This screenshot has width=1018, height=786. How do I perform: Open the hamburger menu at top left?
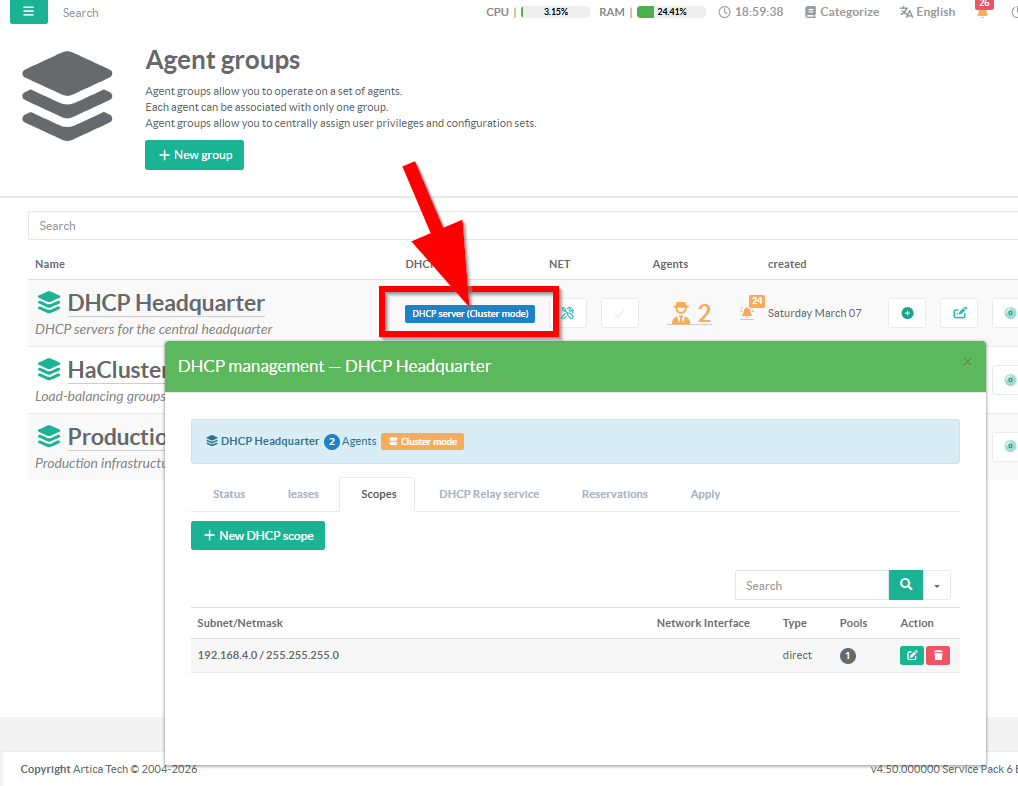(28, 12)
